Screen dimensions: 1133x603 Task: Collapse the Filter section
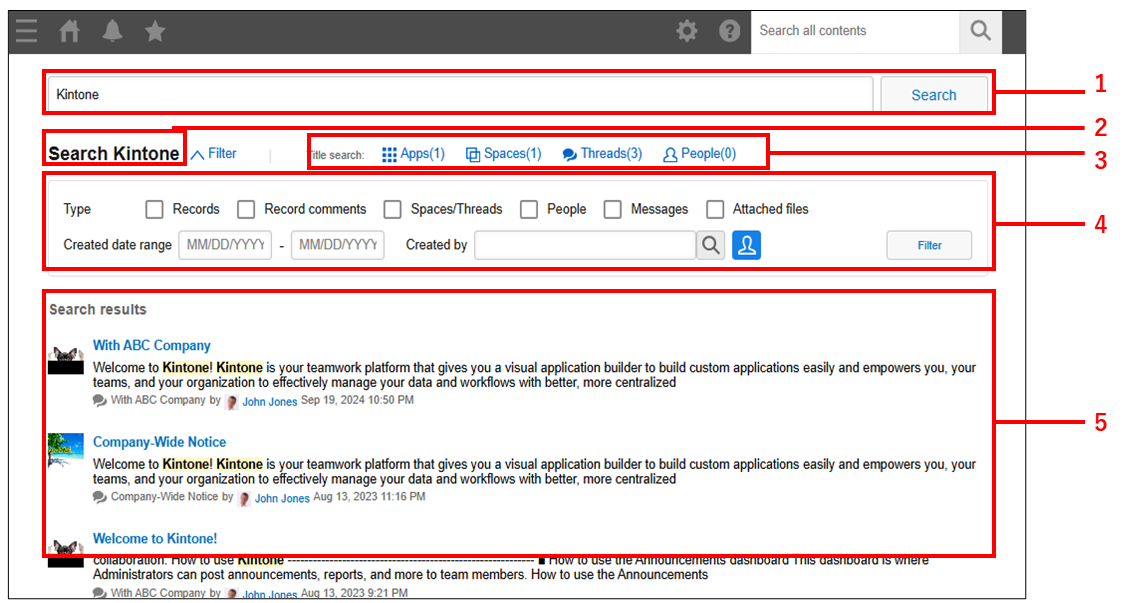[x=214, y=153]
